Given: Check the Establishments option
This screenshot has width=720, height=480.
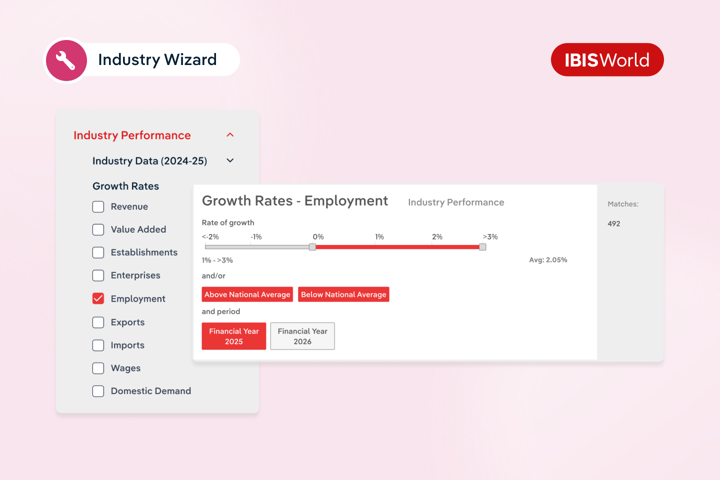Looking at the screenshot, I should pyautogui.click(x=98, y=253).
